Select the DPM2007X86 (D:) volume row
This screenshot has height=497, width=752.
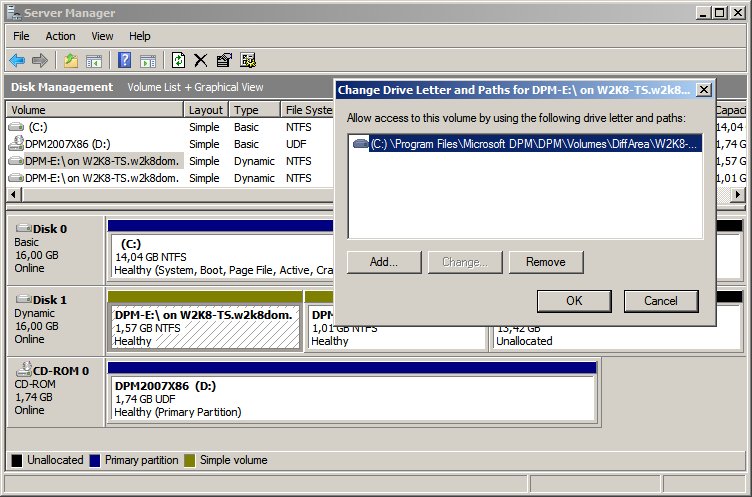click(x=170, y=144)
